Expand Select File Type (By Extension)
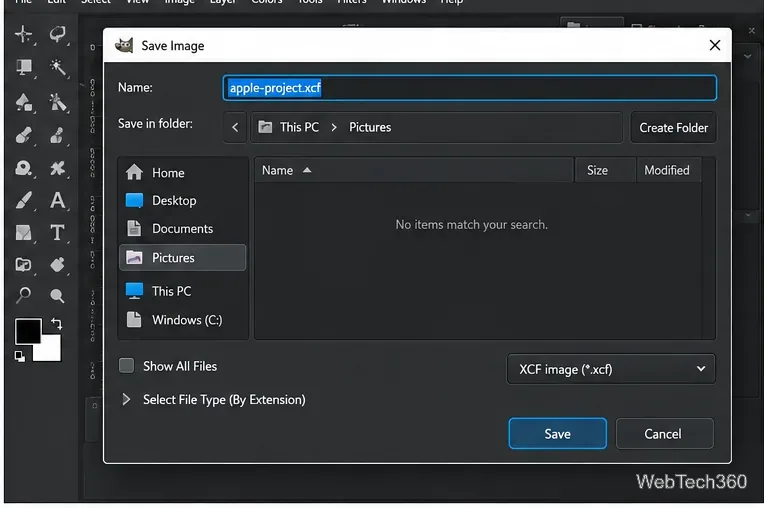 (x=126, y=399)
